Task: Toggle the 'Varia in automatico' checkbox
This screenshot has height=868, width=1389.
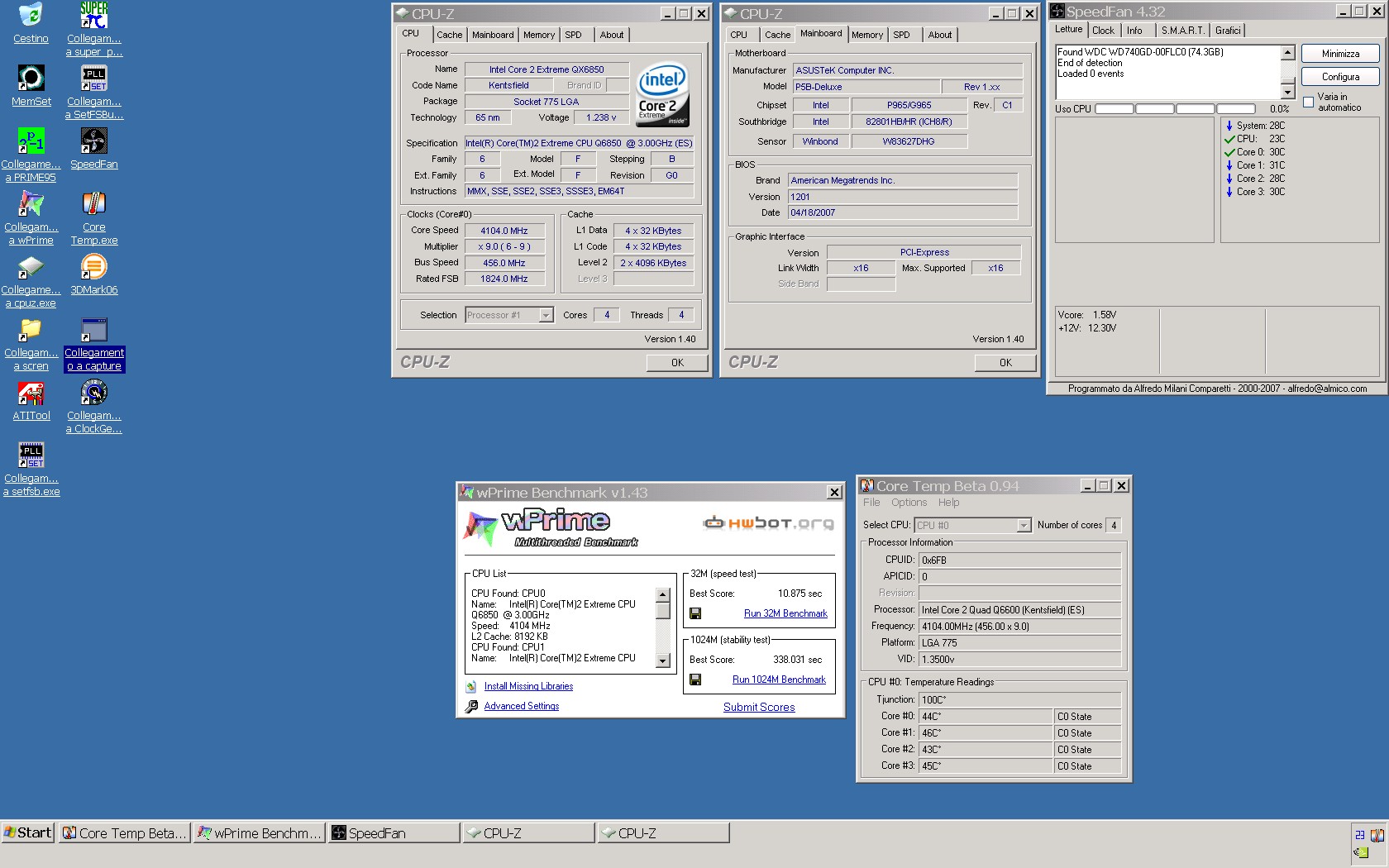Action: [1308, 102]
